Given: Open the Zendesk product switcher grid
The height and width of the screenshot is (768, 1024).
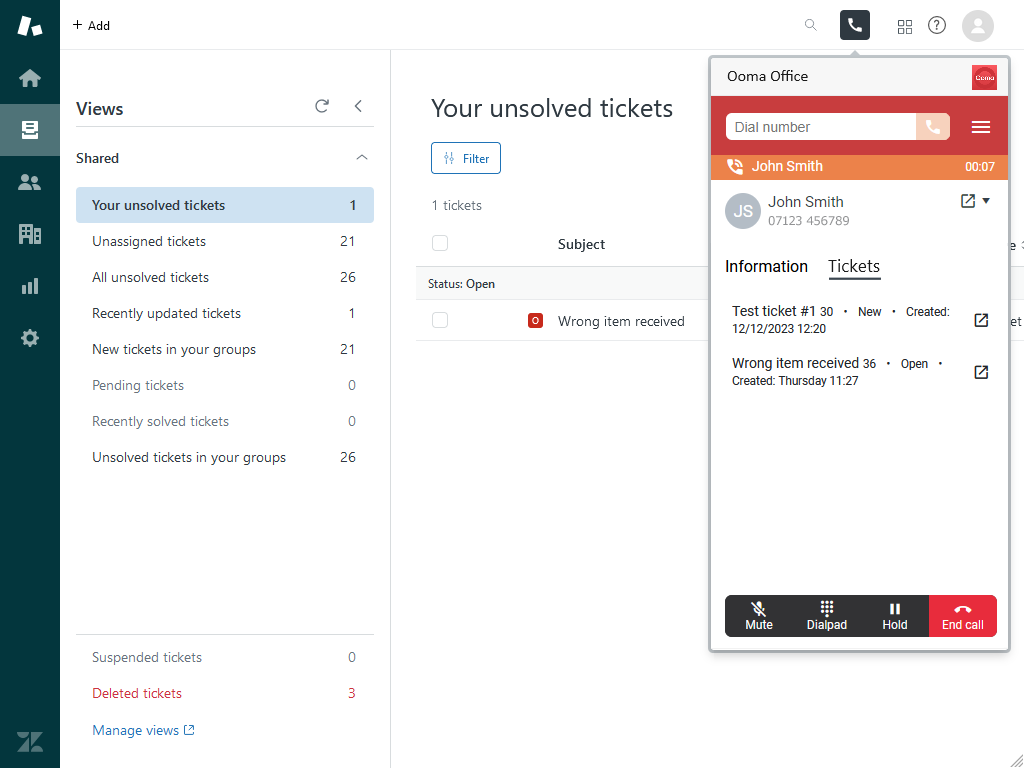Looking at the screenshot, I should tap(905, 25).
